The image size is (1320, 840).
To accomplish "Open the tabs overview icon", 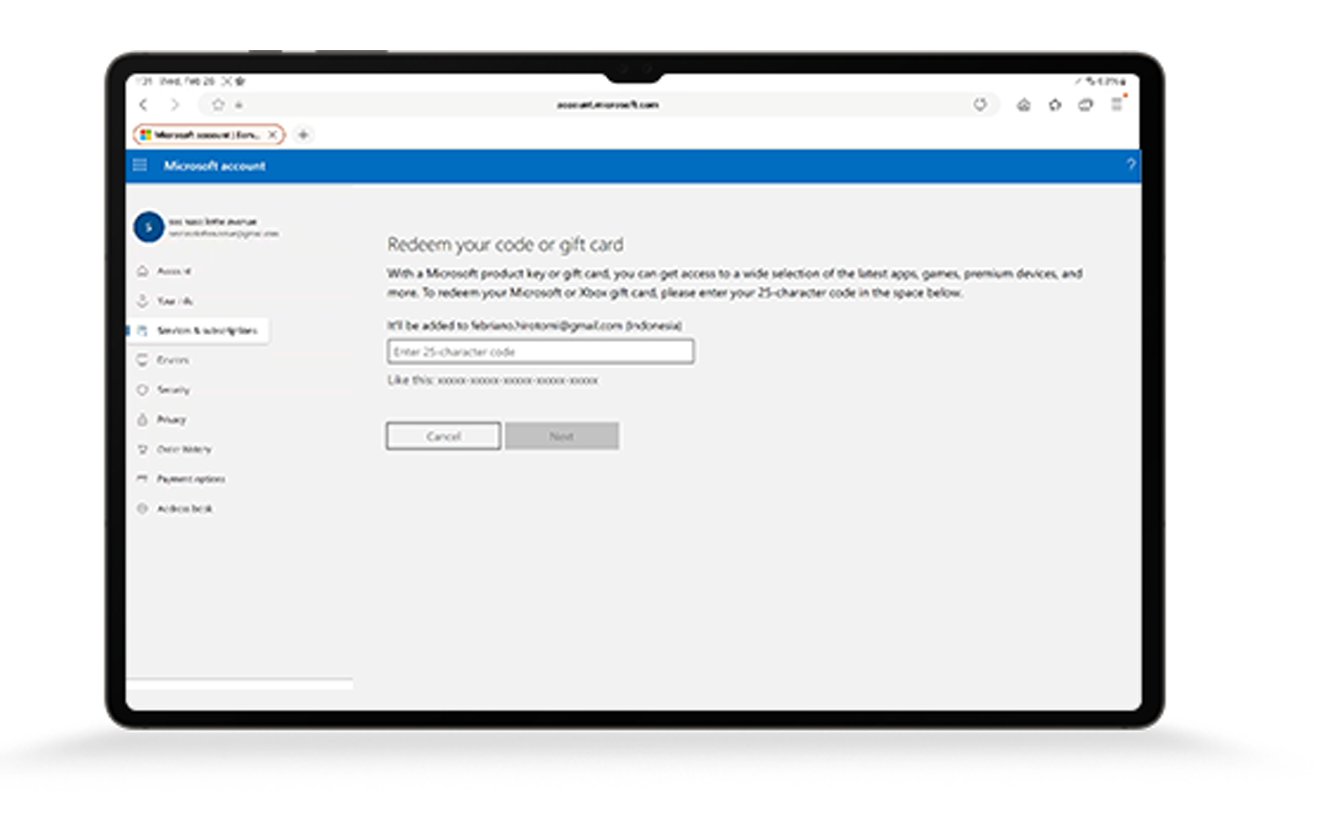I will point(1085,105).
